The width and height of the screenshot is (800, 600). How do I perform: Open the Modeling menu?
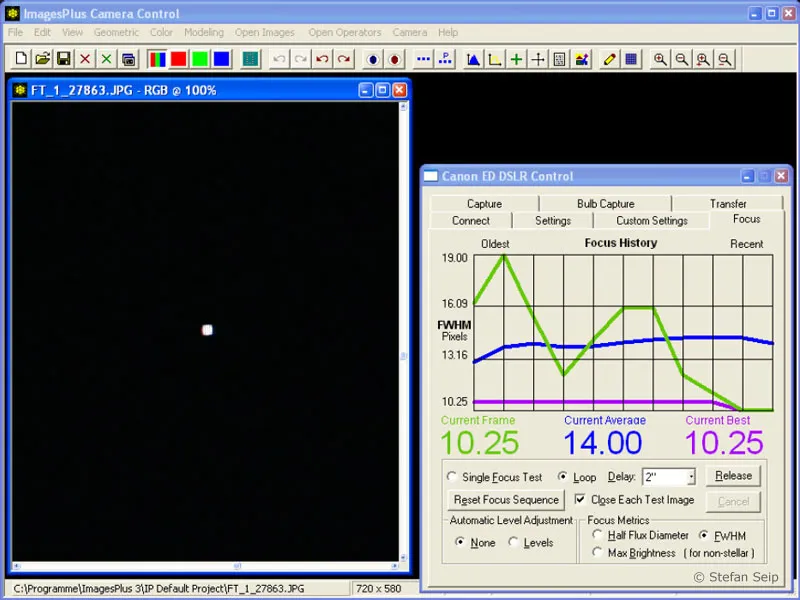point(204,32)
